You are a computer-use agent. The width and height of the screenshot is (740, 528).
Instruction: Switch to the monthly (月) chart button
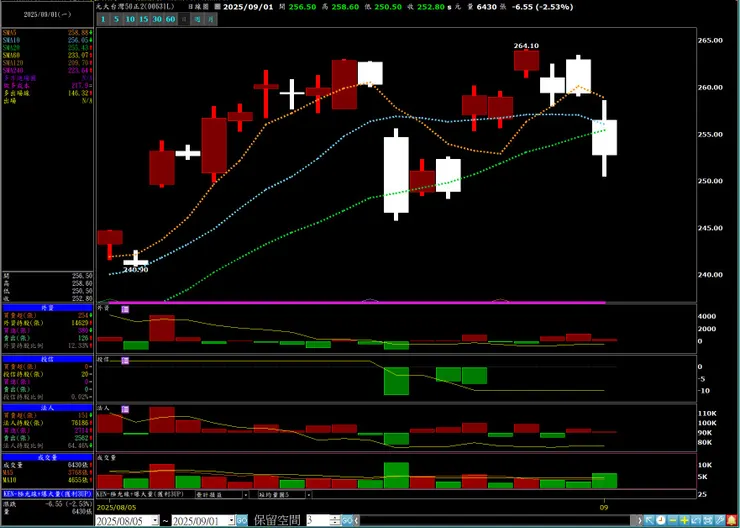211,19
